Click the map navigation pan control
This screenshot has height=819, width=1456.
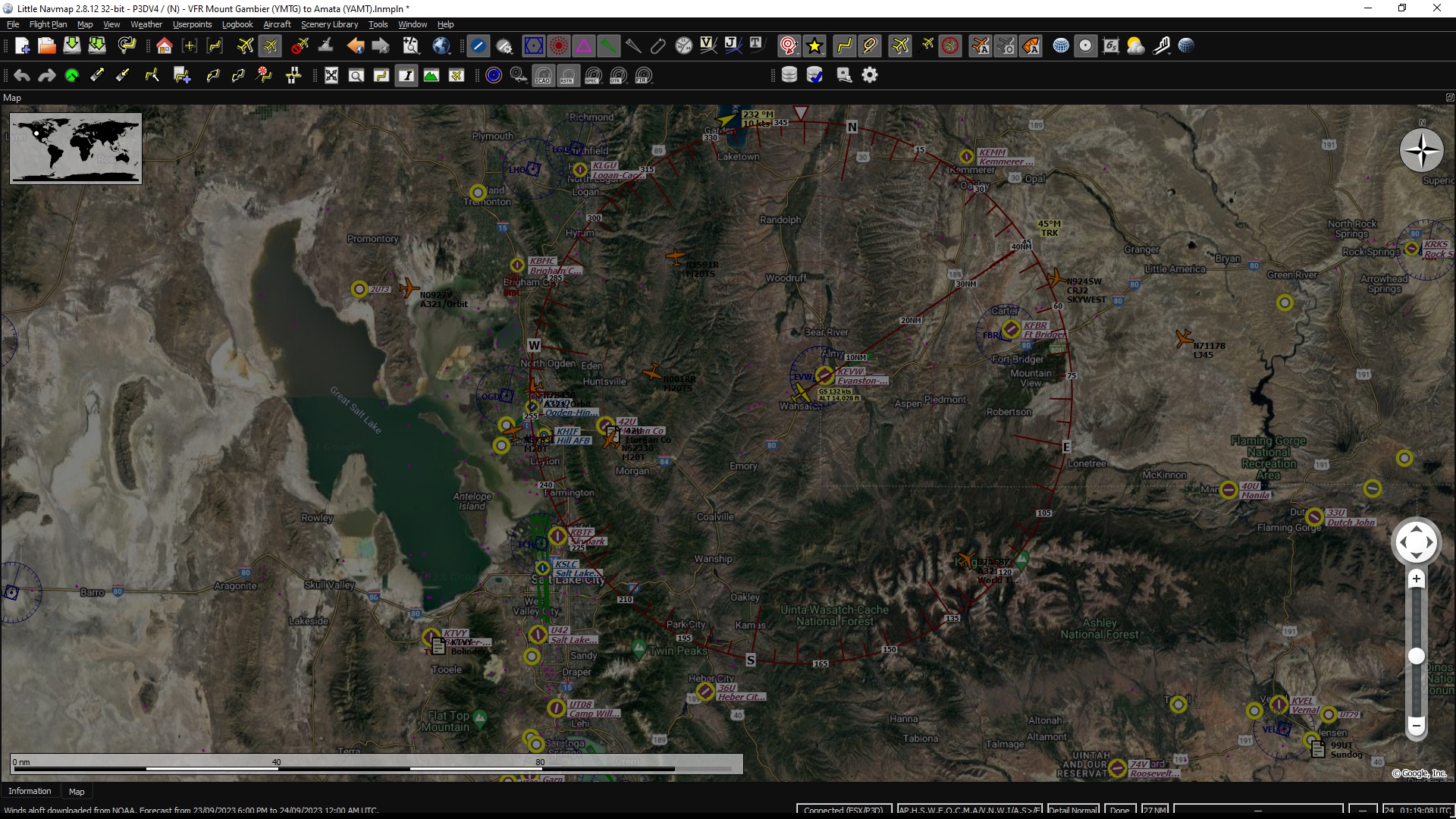(x=1416, y=541)
